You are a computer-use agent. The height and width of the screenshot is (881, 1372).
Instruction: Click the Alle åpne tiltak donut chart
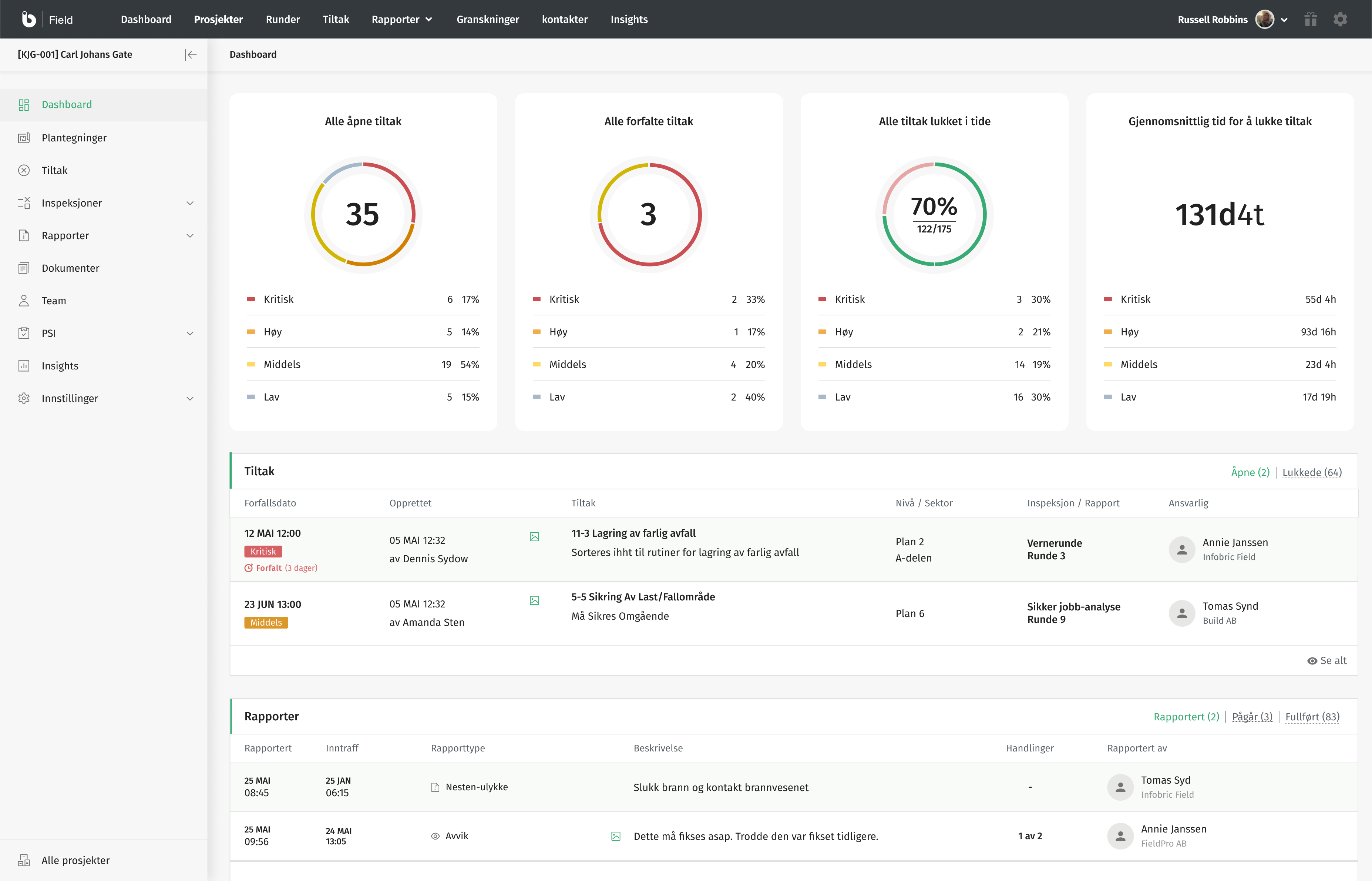coord(363,215)
